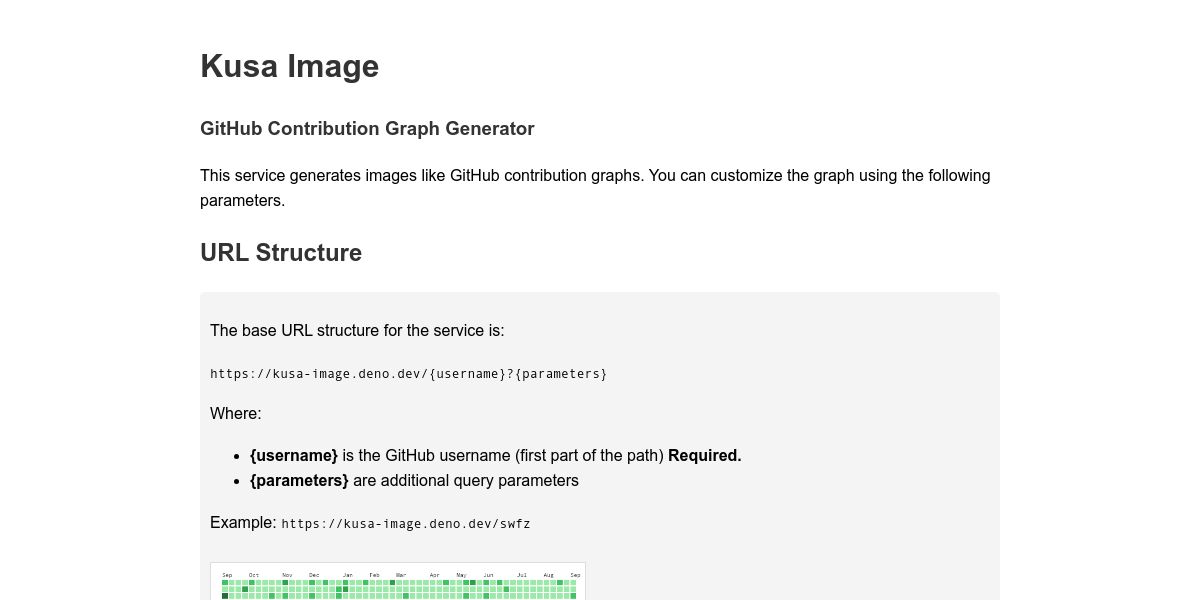This screenshot has width=1200, height=600.
Task: Click the Mar month label on graph
Action: [x=401, y=575]
